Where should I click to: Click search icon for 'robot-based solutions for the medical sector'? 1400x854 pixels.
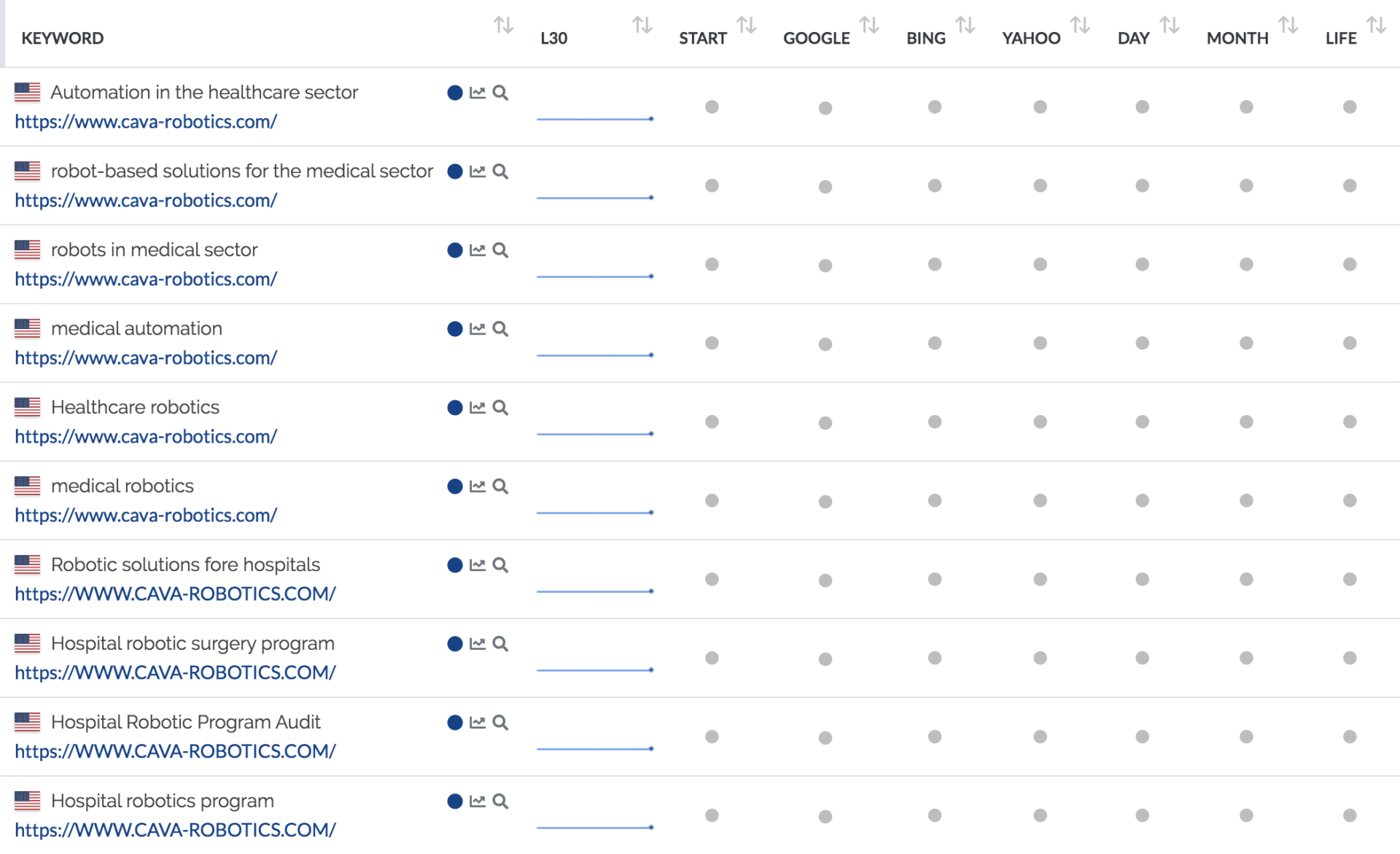click(x=500, y=171)
